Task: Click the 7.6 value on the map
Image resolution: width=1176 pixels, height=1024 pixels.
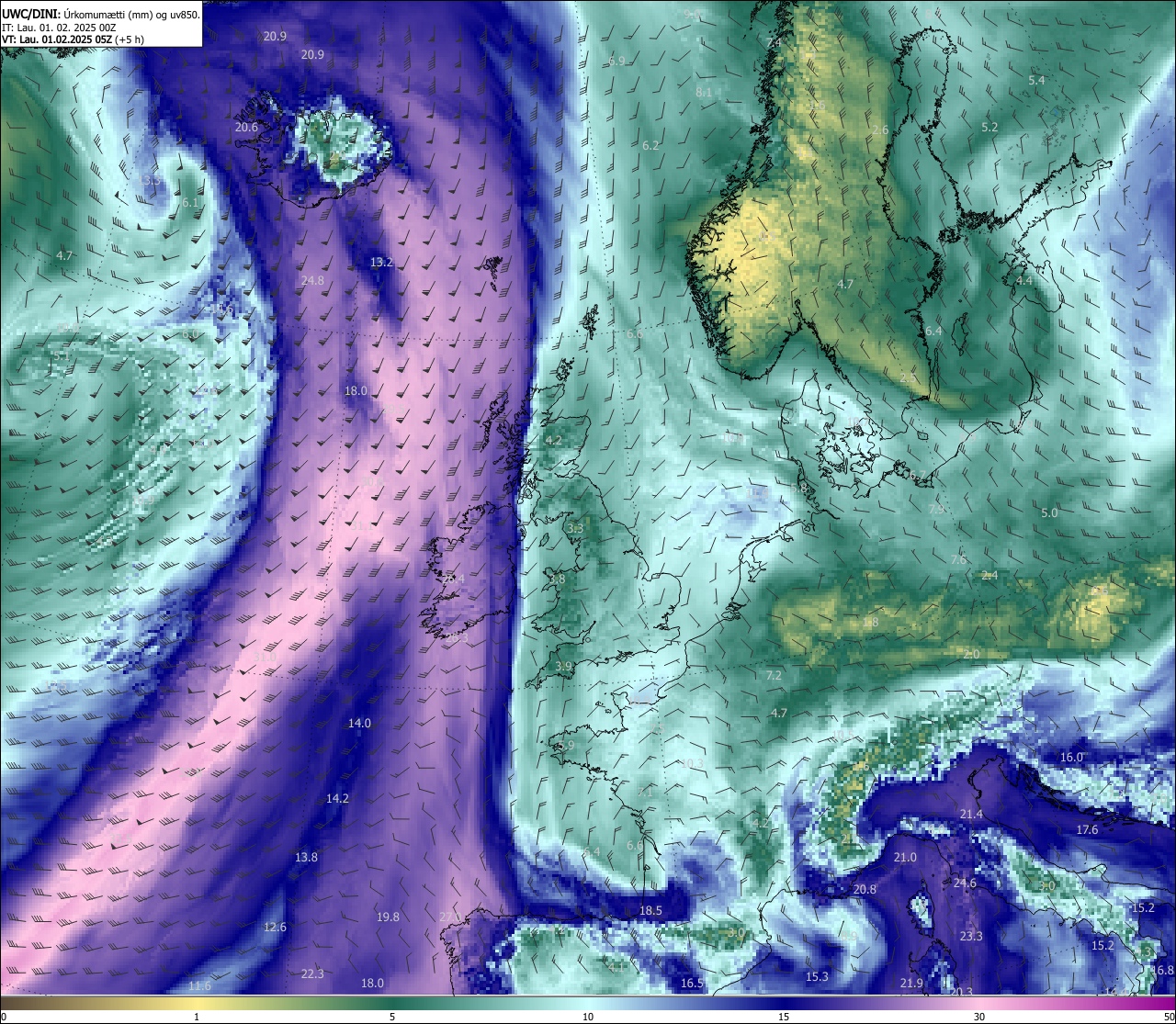Action: point(958,560)
